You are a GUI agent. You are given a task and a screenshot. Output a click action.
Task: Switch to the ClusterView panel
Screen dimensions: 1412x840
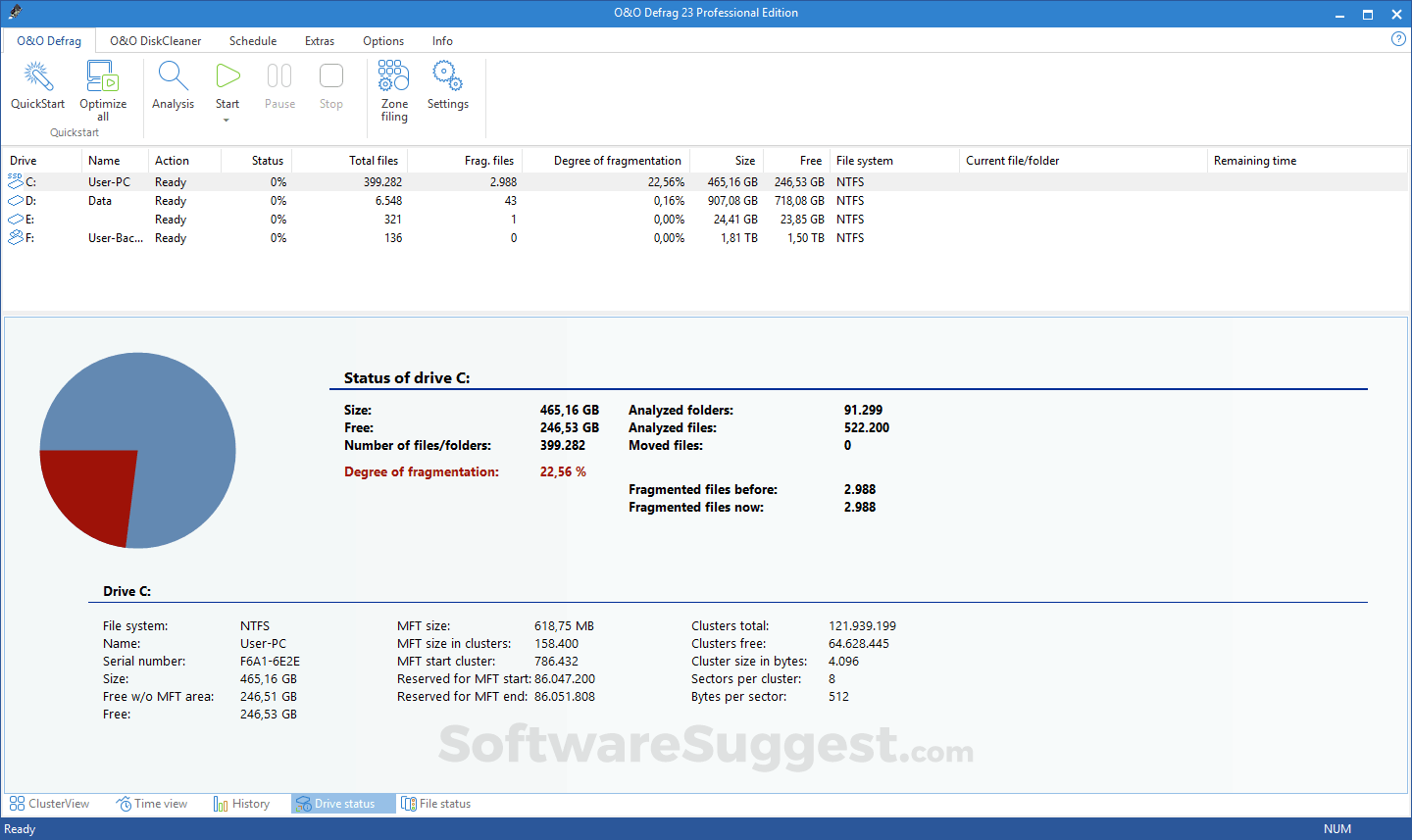[x=49, y=803]
